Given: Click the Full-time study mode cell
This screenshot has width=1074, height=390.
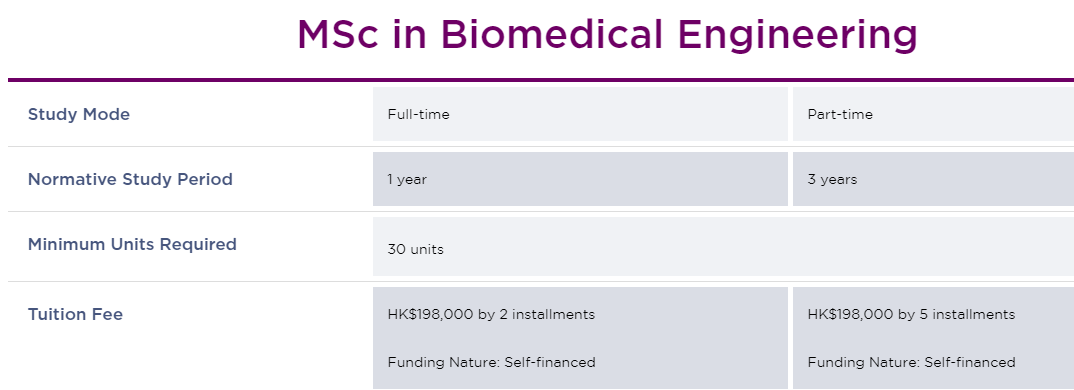Looking at the screenshot, I should (580, 114).
